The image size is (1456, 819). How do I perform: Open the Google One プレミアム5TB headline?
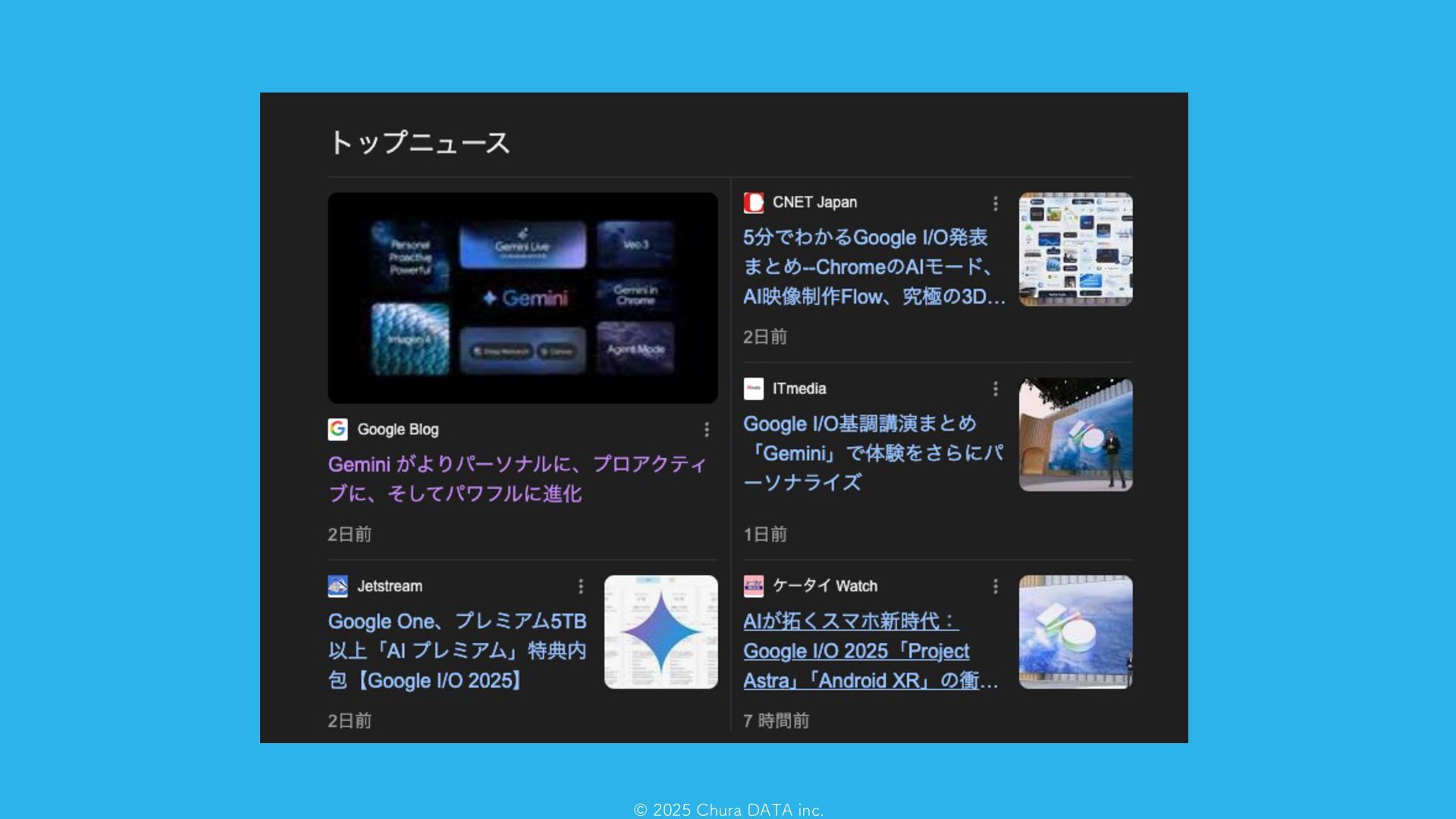point(457,651)
